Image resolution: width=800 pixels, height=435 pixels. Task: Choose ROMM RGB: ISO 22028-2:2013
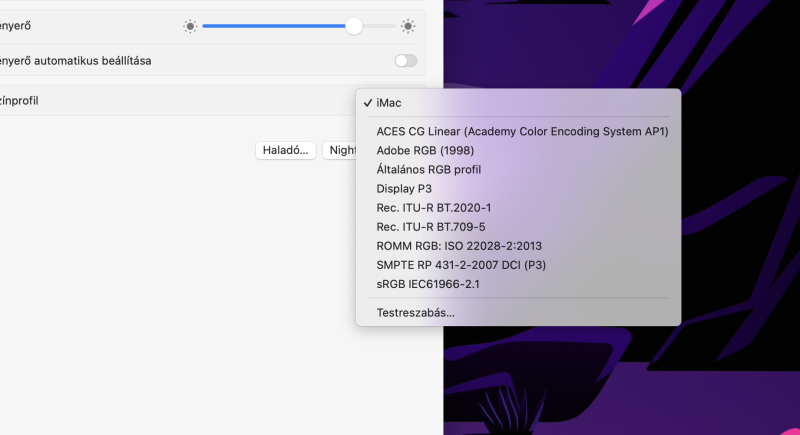[x=518, y=246]
